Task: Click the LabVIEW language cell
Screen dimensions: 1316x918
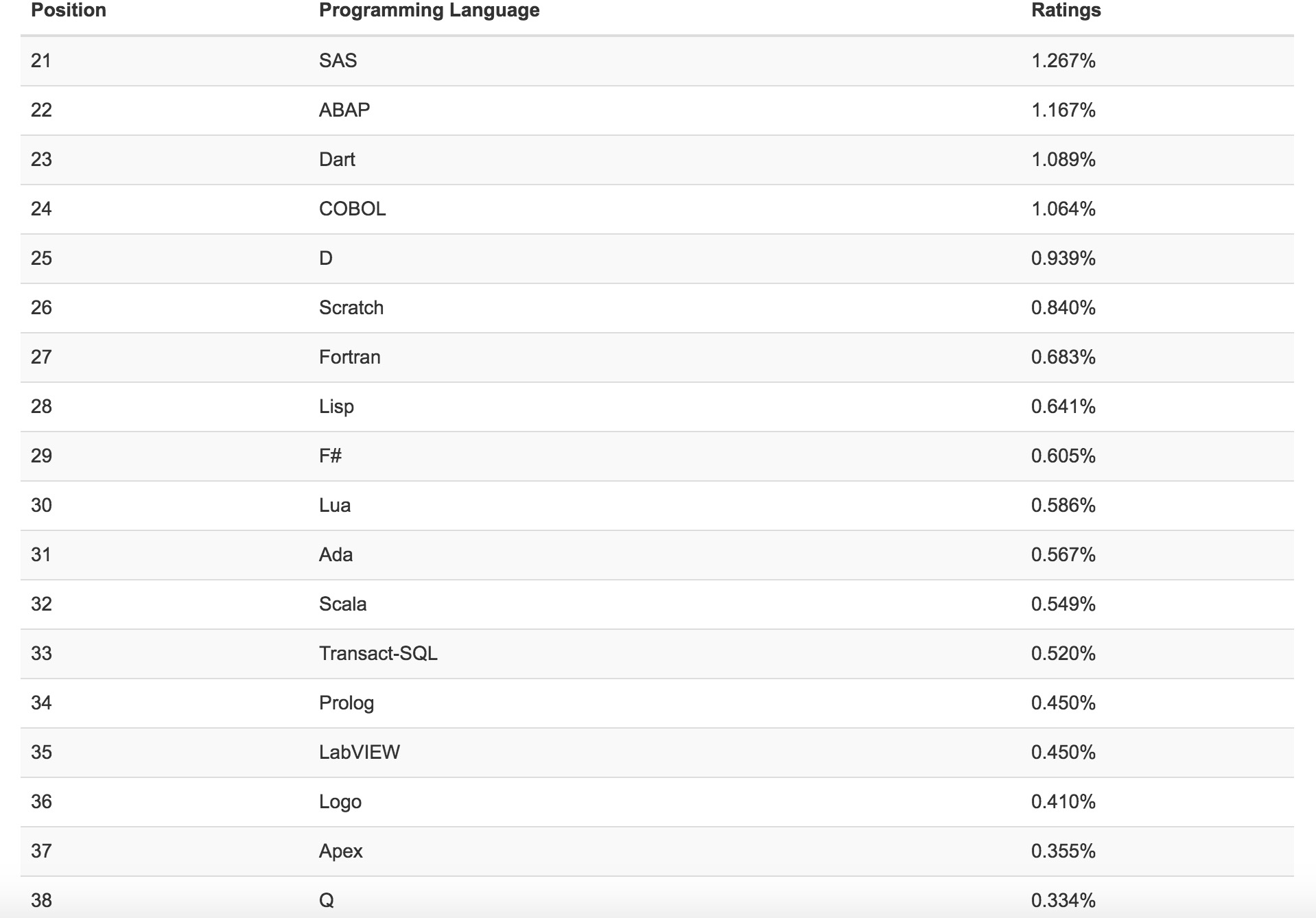Action: tap(359, 753)
